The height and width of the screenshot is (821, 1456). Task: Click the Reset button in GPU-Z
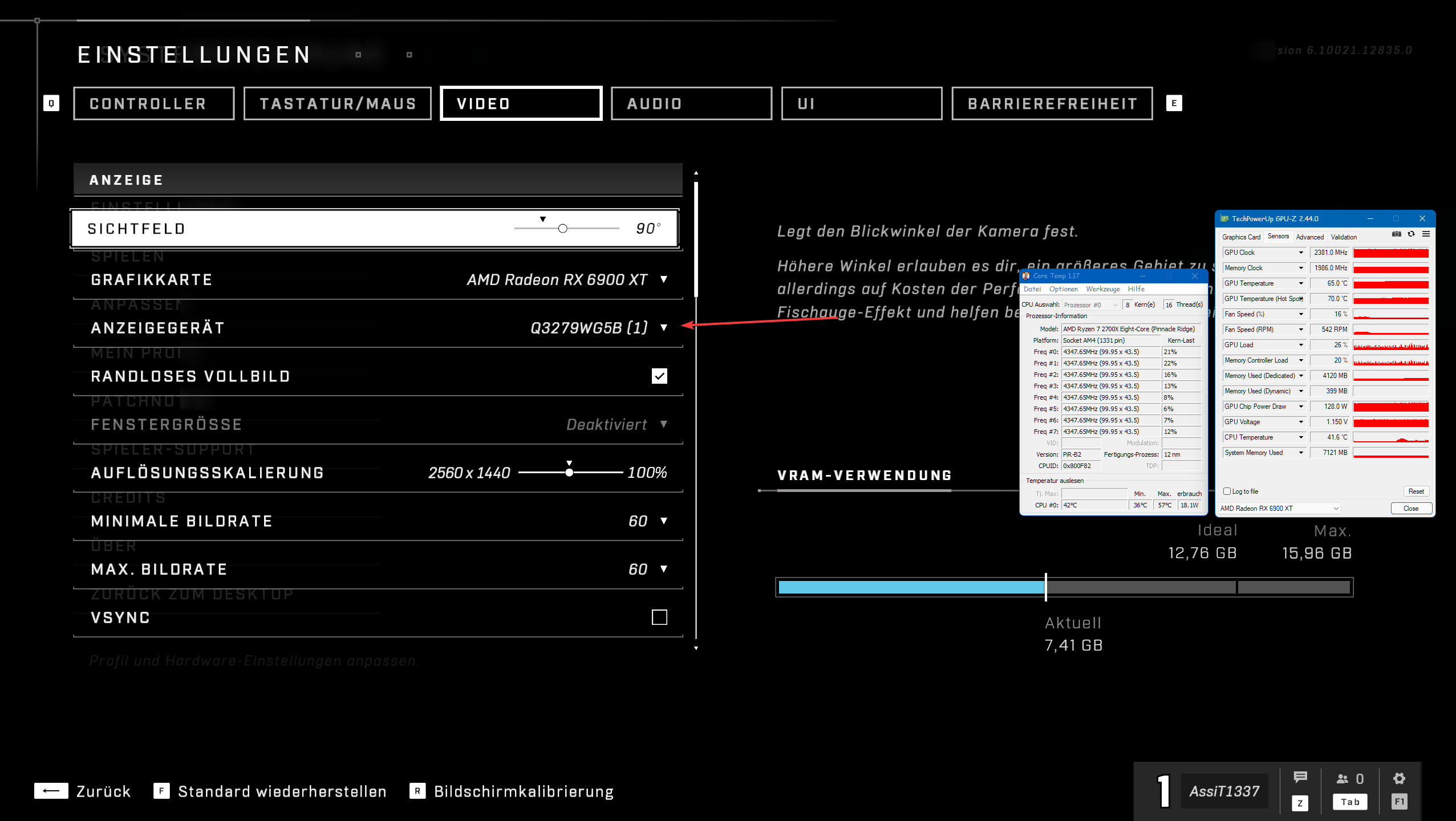1416,491
